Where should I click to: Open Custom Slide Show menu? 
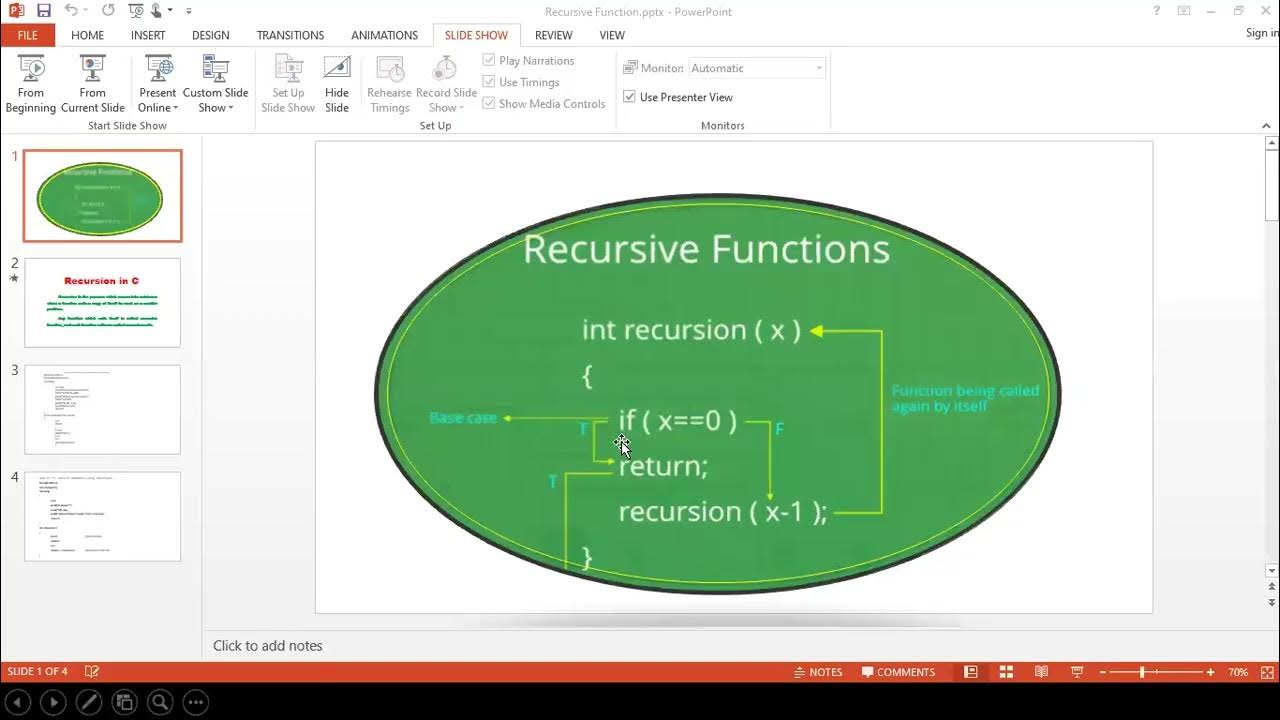tap(215, 84)
